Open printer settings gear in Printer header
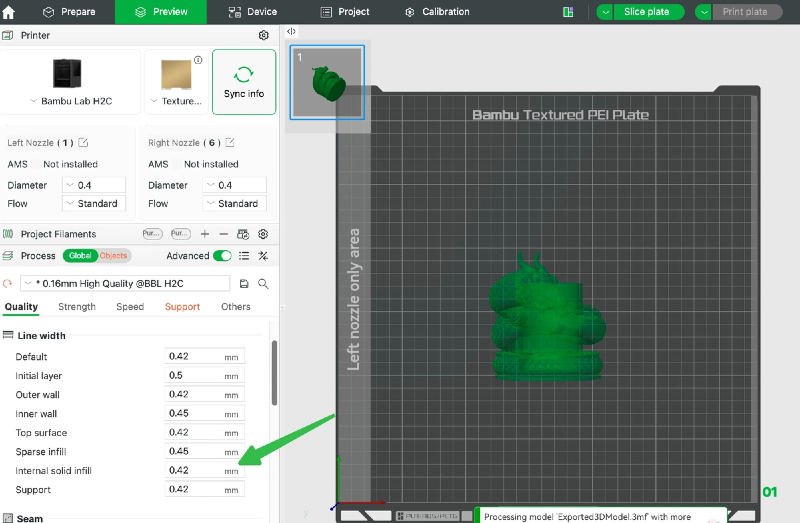Viewport: 800px width, 523px height. [263, 35]
